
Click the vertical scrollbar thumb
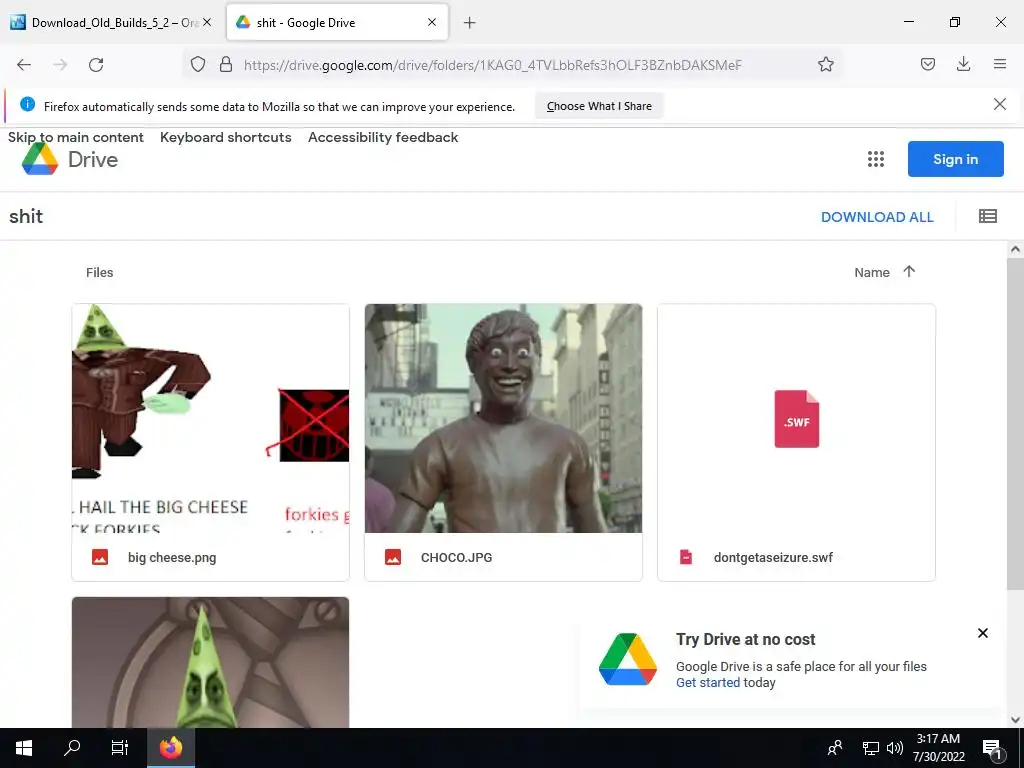pos(1015,423)
